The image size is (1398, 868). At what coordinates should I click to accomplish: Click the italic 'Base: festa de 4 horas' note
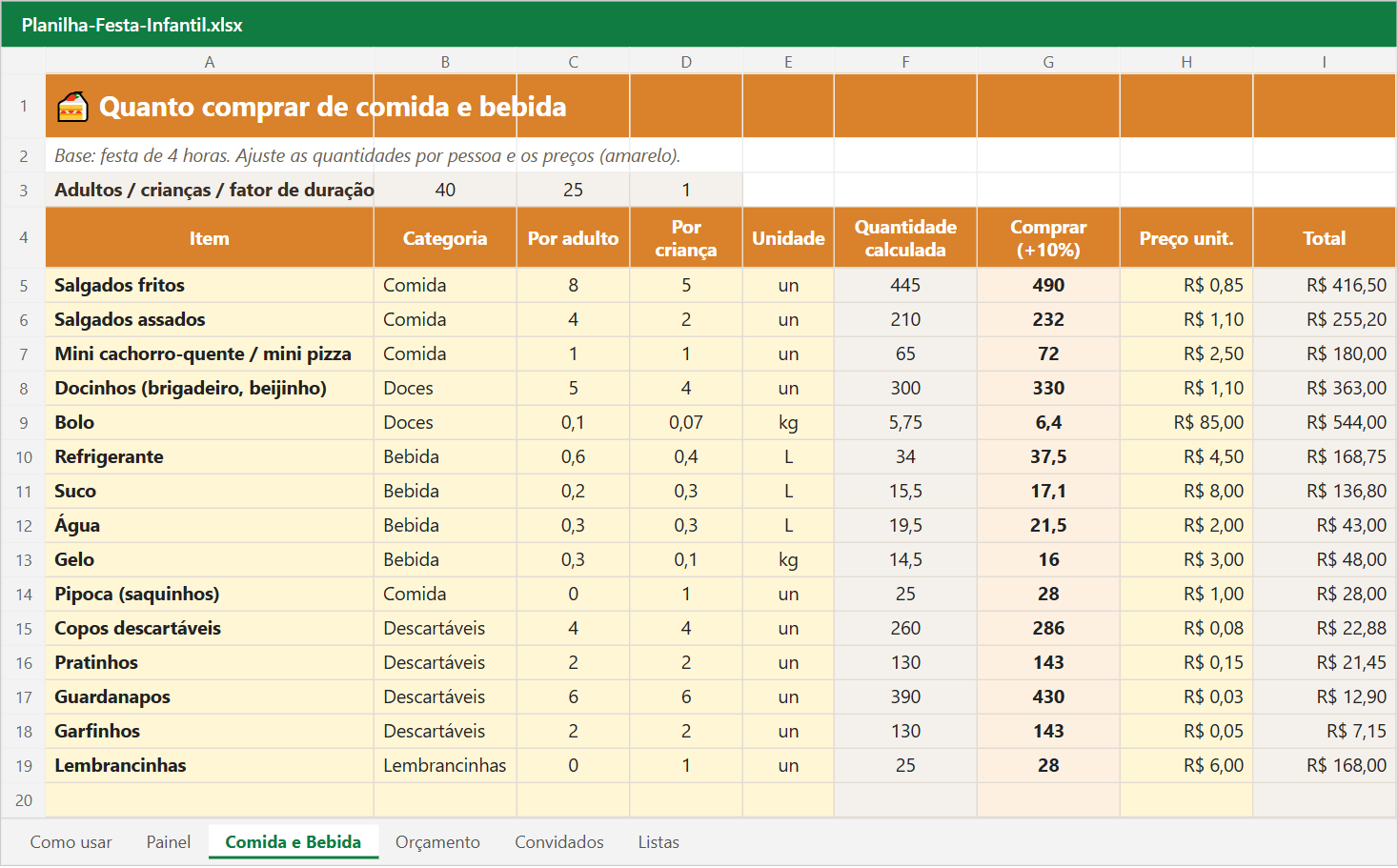(367, 156)
